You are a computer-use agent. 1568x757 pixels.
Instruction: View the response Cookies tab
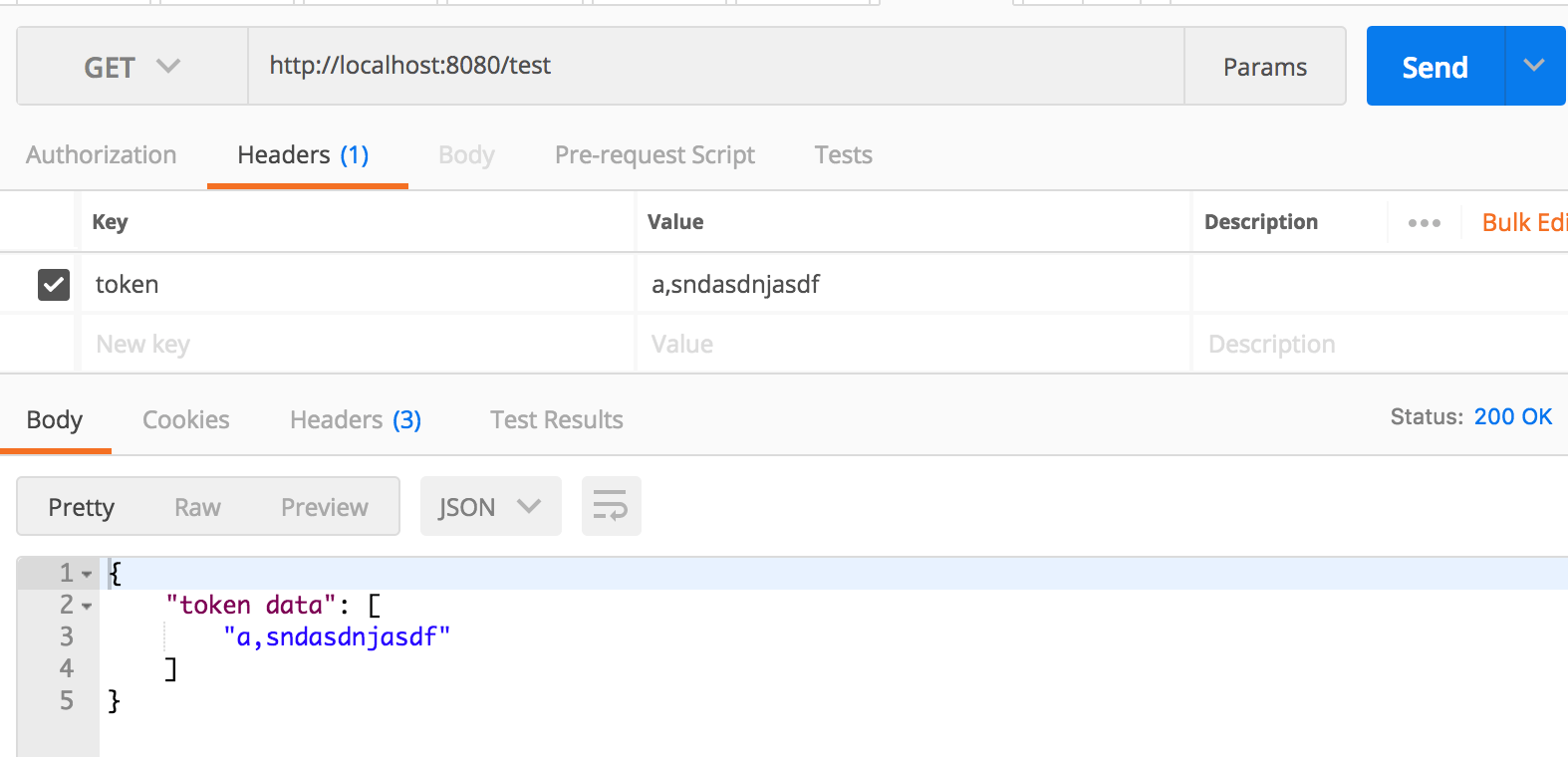pos(185,419)
